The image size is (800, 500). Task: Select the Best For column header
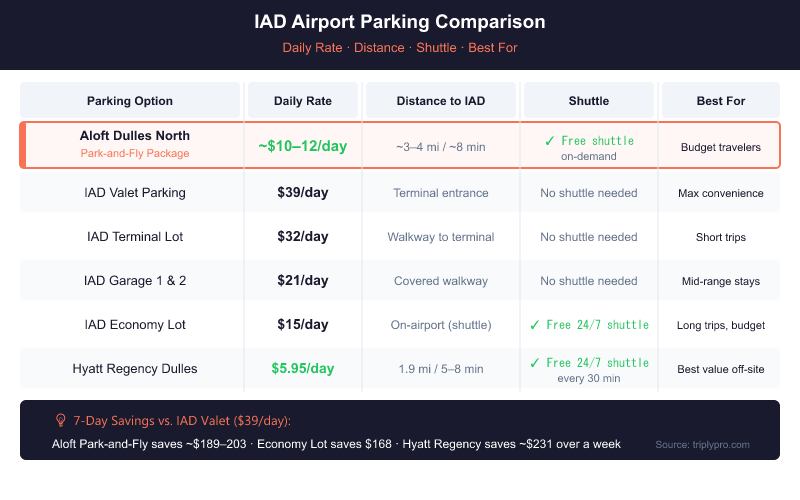720,101
